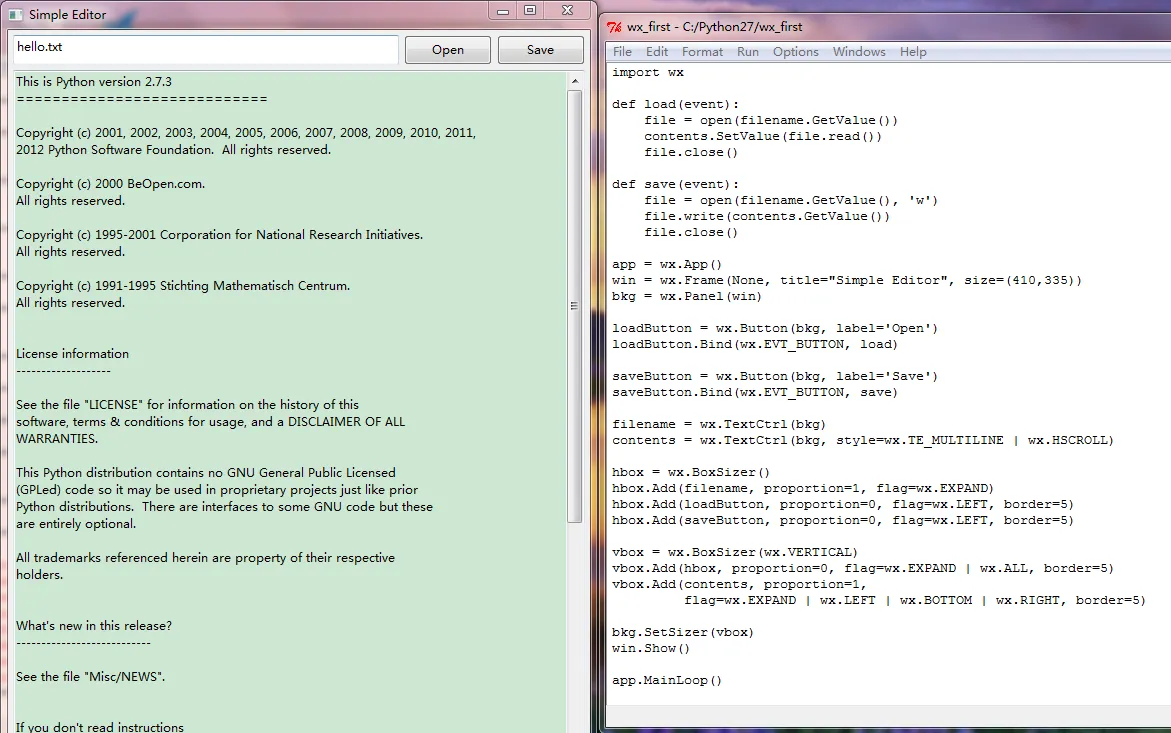This screenshot has width=1171, height=733.
Task: Click the 'hbox = wx.BoxSizer()' line
Action: coord(691,472)
